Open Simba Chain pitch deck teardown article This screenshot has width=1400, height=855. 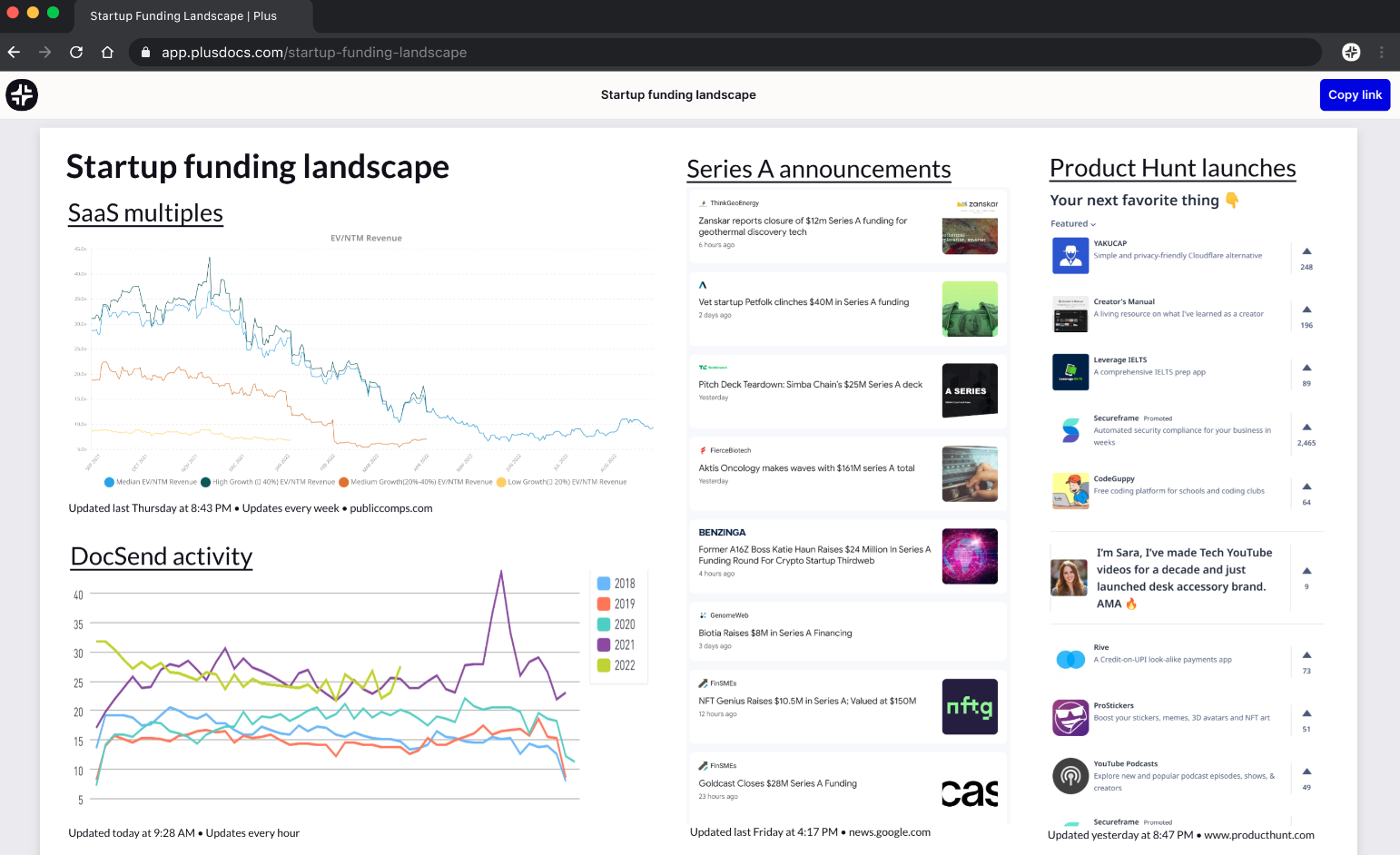pos(810,385)
